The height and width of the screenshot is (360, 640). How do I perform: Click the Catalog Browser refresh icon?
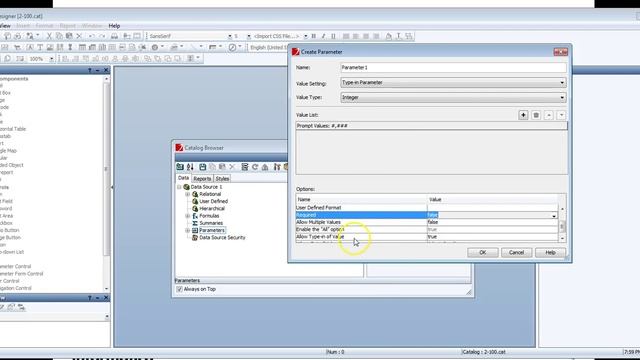tap(255, 167)
